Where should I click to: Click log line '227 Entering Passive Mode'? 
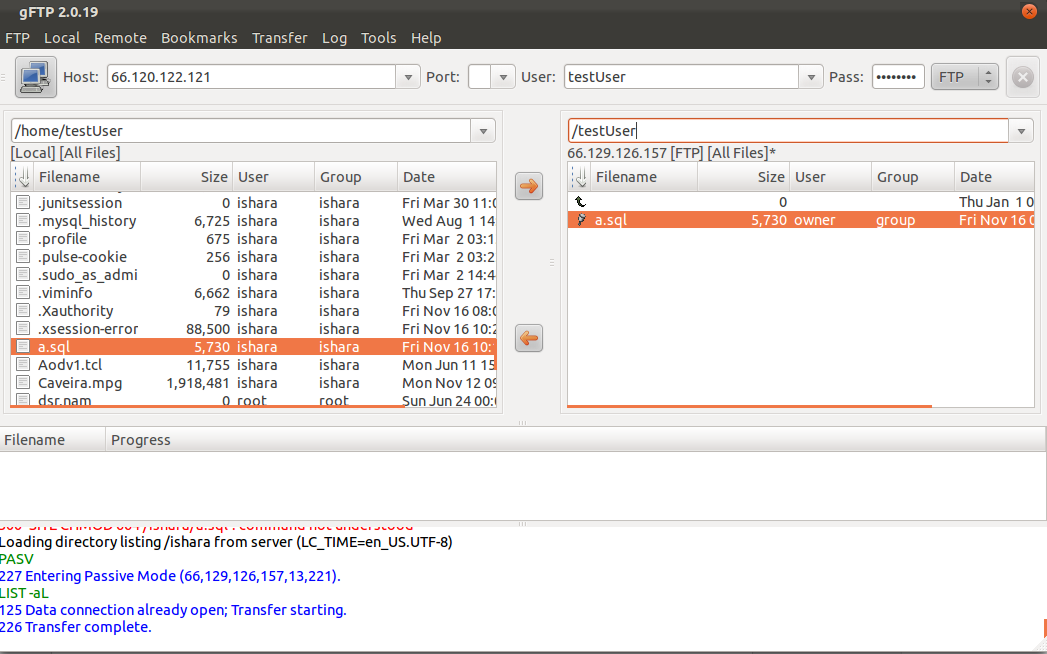[x=170, y=576]
